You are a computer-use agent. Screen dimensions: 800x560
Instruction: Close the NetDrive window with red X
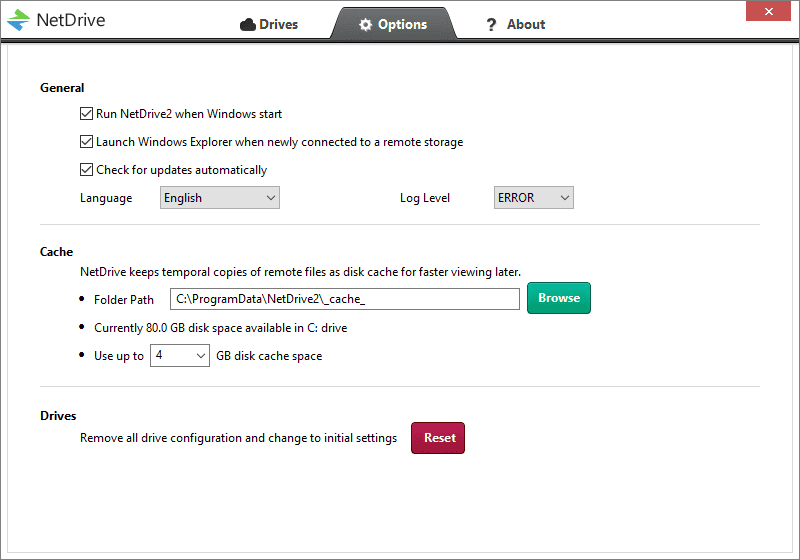tap(768, 11)
